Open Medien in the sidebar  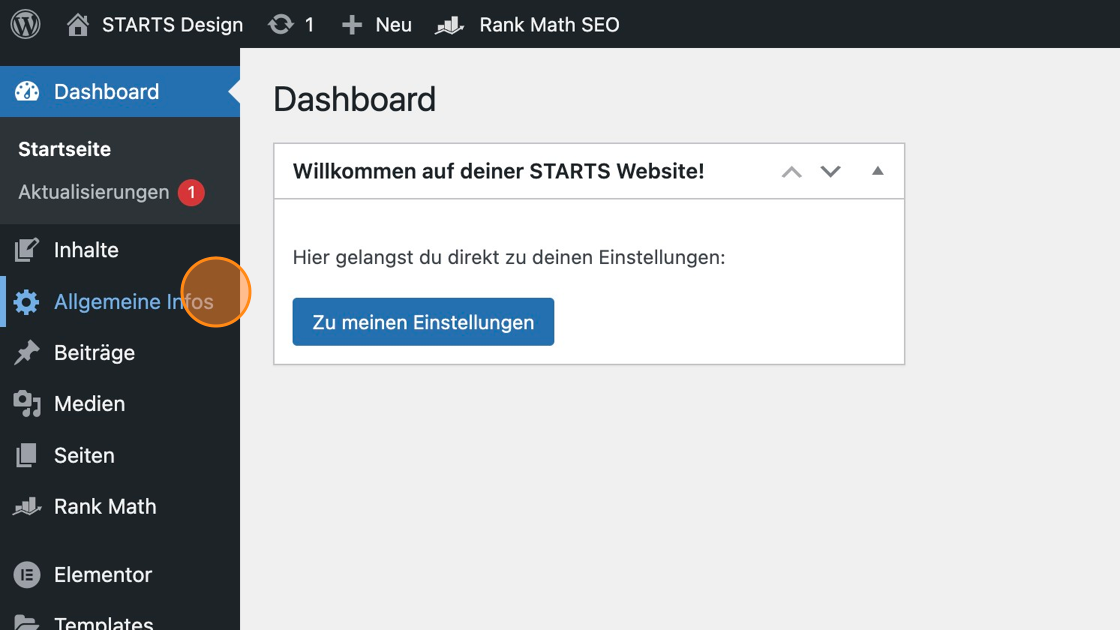[x=89, y=404]
